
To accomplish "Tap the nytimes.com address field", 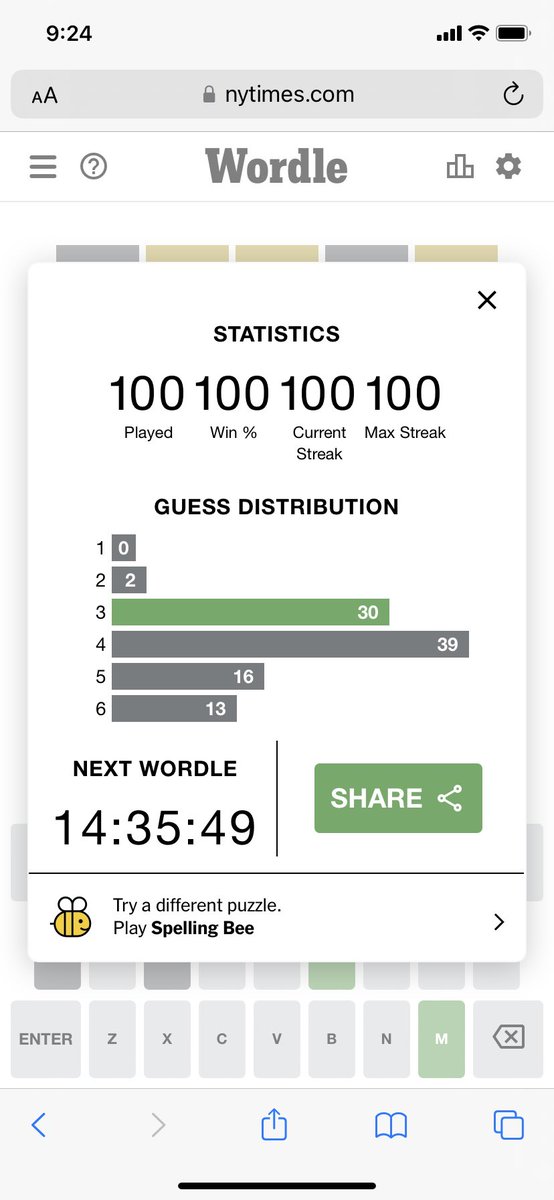I will [277, 95].
